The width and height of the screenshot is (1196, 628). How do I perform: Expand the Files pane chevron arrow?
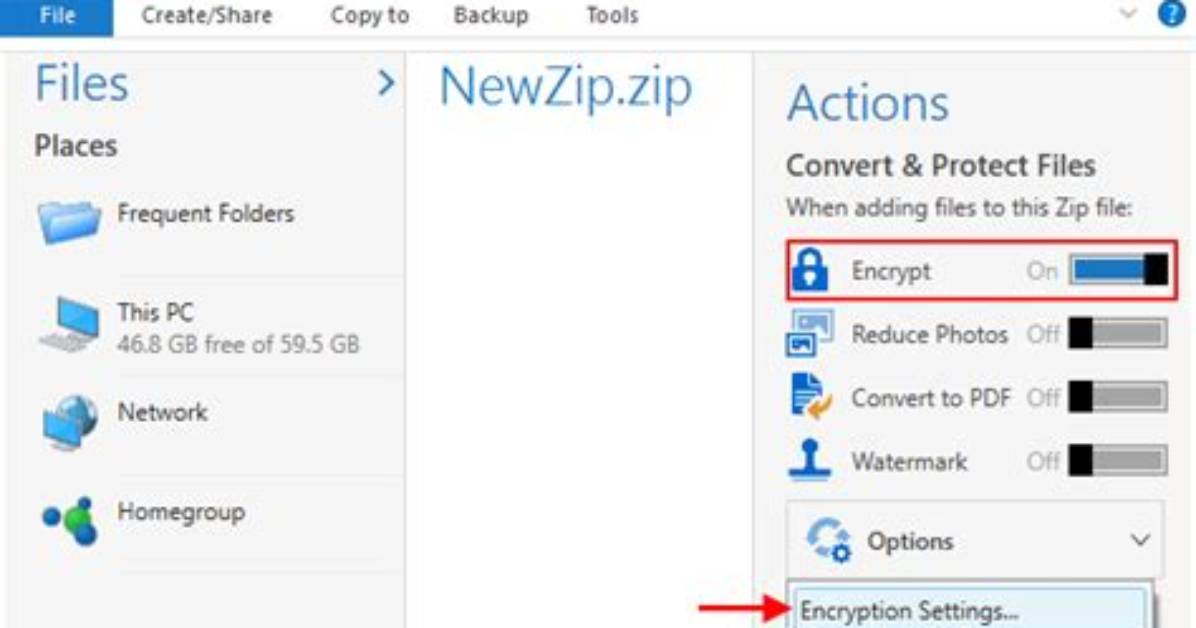pos(386,82)
